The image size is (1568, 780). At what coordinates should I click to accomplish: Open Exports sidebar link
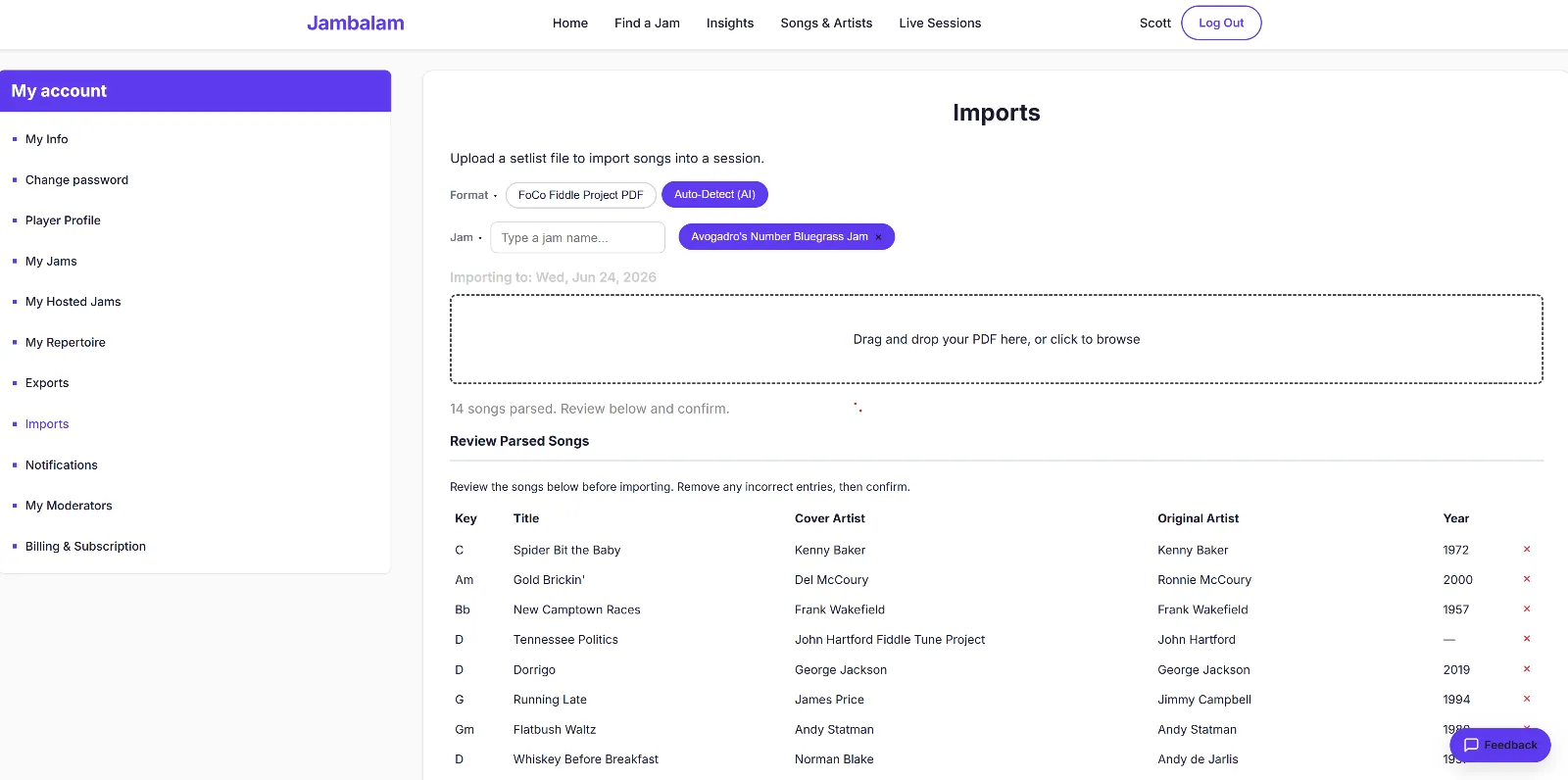click(47, 383)
